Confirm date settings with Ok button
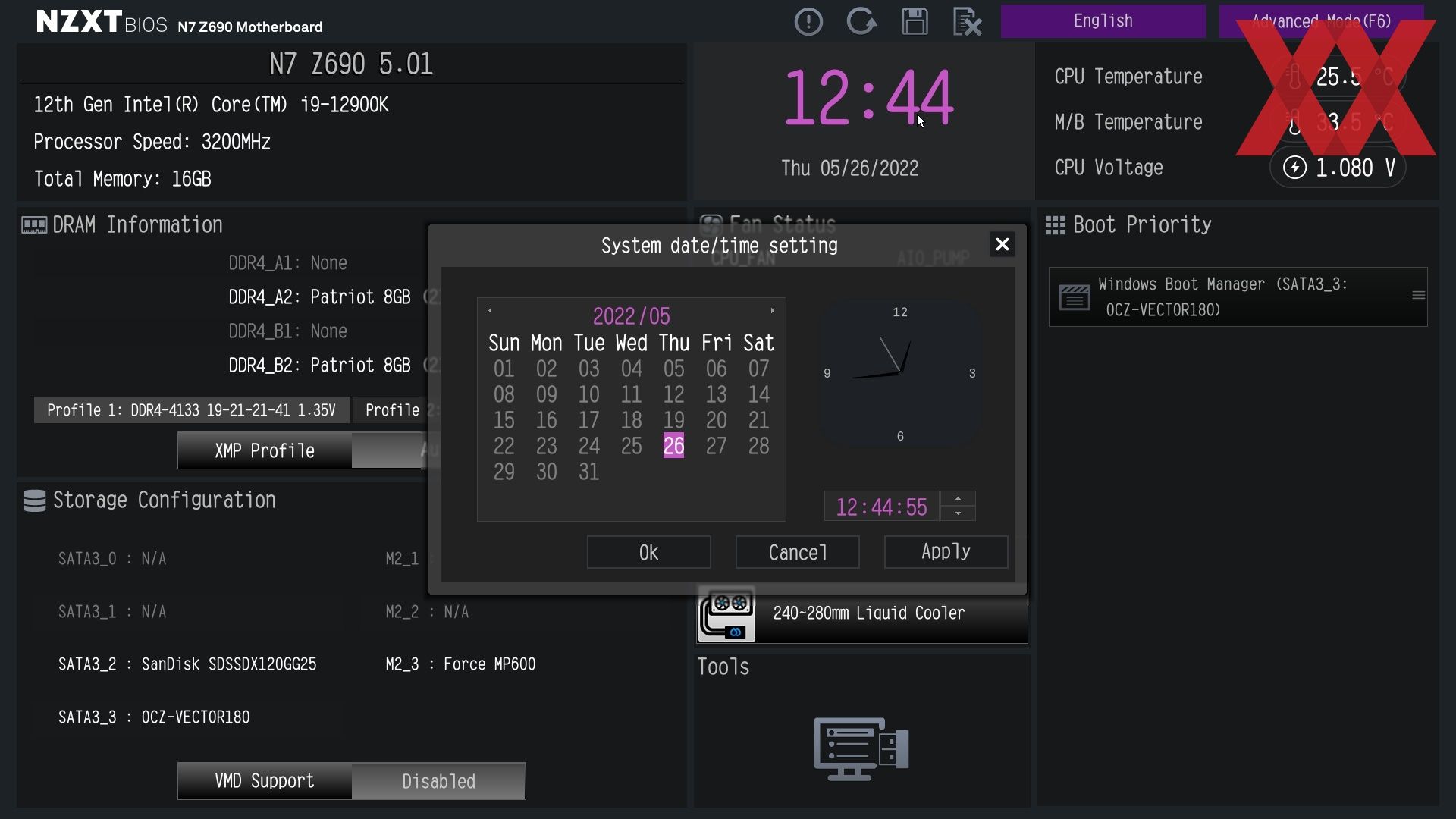The image size is (1456, 819). coord(648,552)
